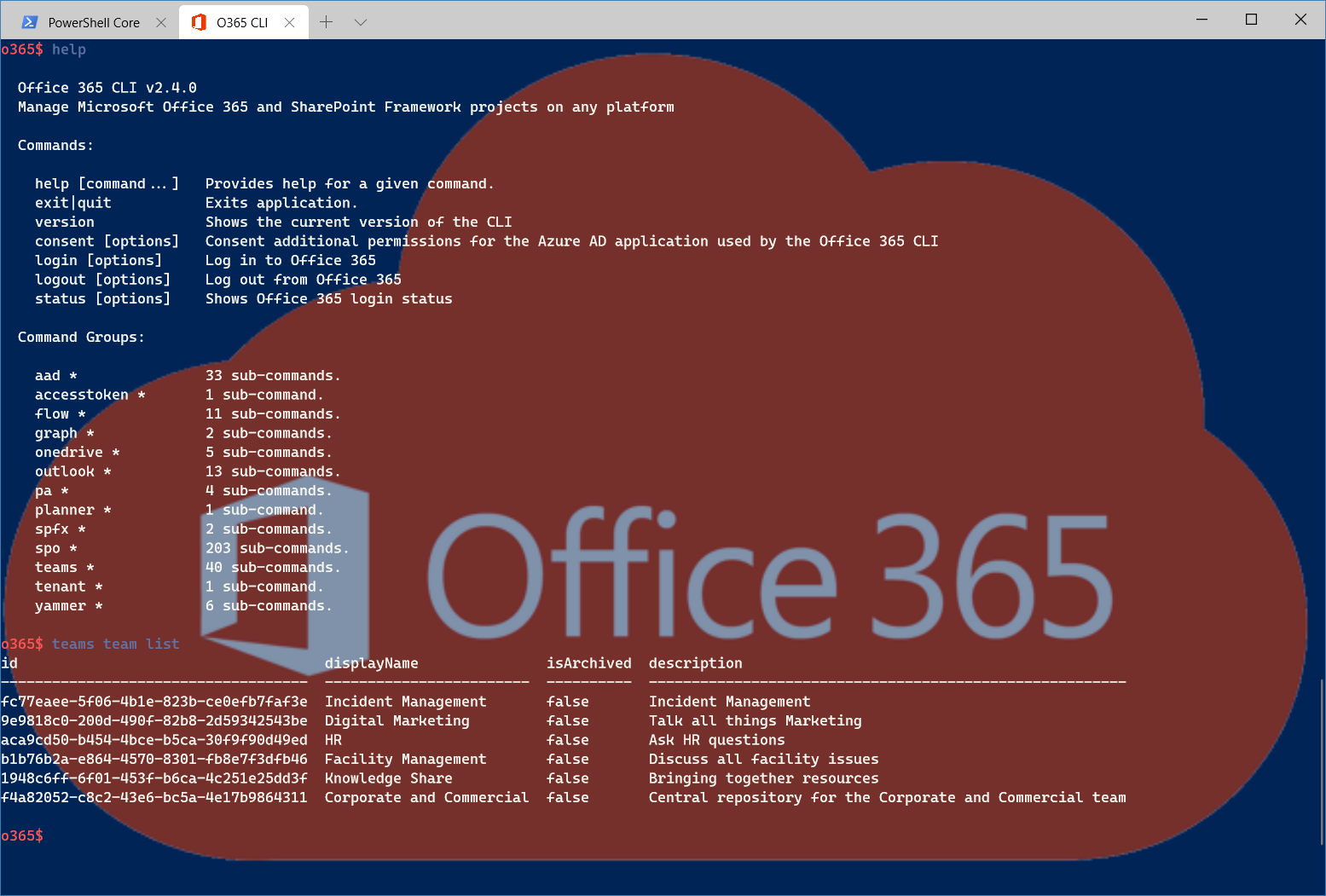
Task: Close the terminal window
Action: (1300, 20)
